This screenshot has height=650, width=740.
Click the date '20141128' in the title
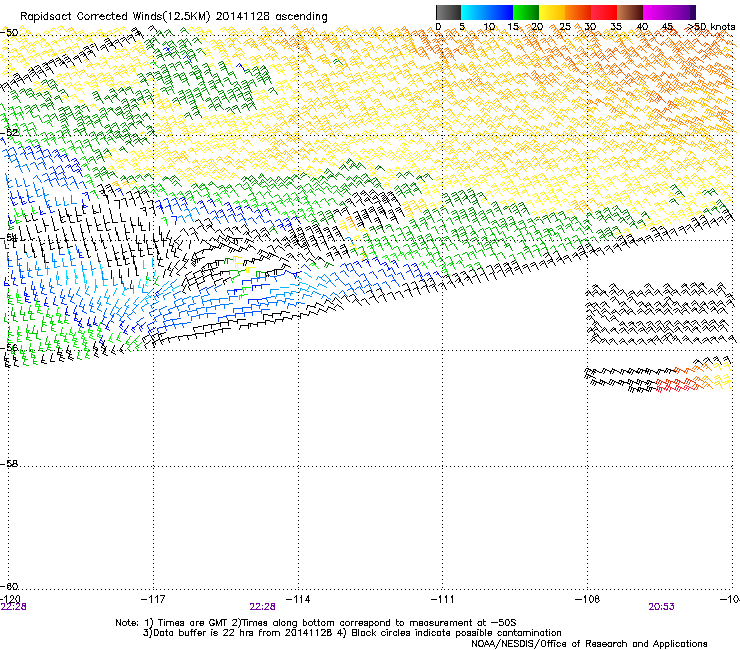243,17
